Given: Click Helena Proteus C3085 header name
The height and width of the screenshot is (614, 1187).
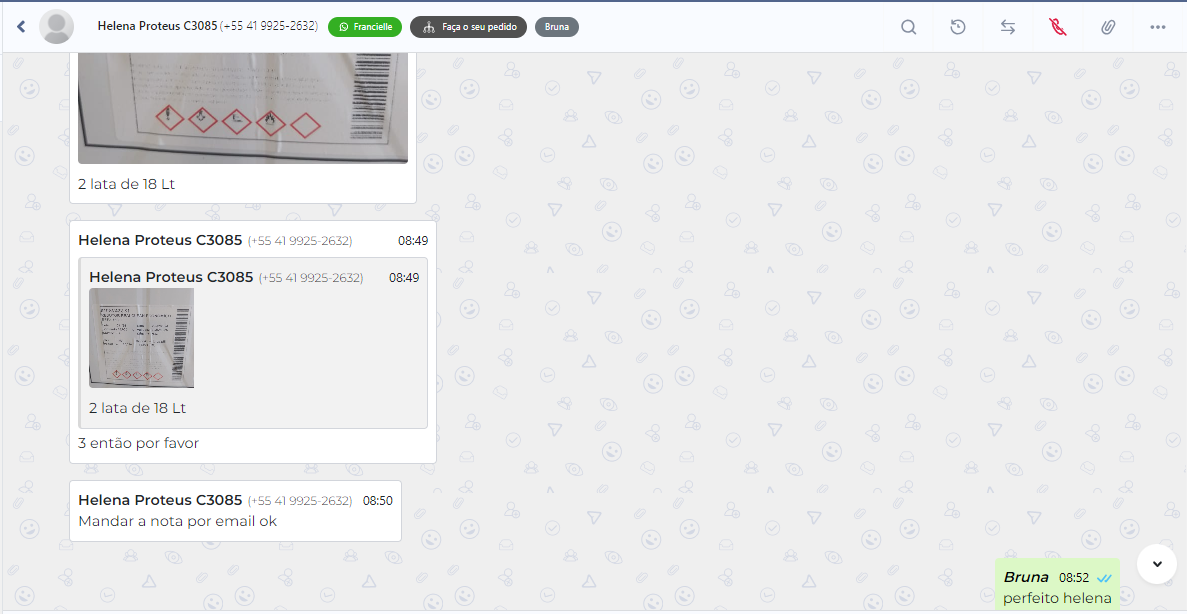Looking at the screenshot, I should pos(158,26).
